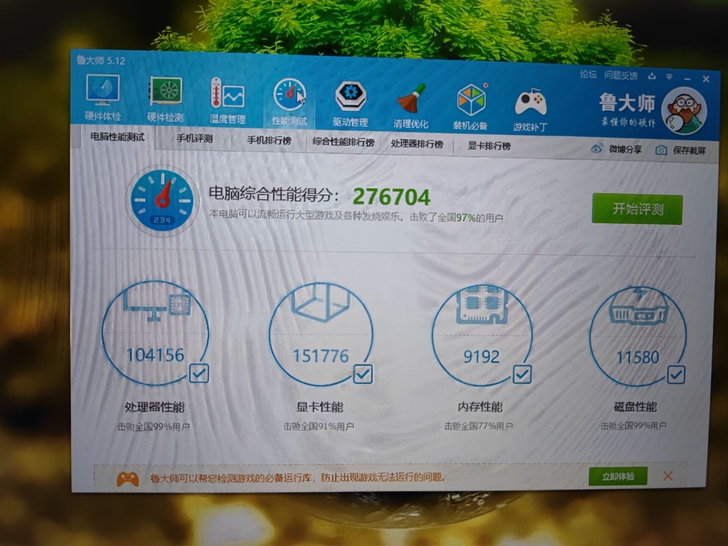Switch to the 处理器排行榜 tab

coord(416,143)
